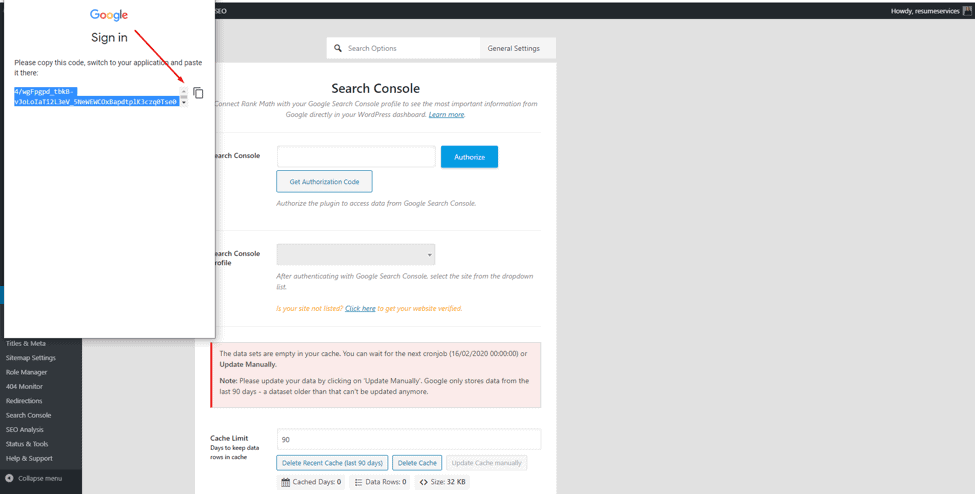Click the Authorize button
Image resolution: width=975 pixels, height=494 pixels.
[469, 157]
